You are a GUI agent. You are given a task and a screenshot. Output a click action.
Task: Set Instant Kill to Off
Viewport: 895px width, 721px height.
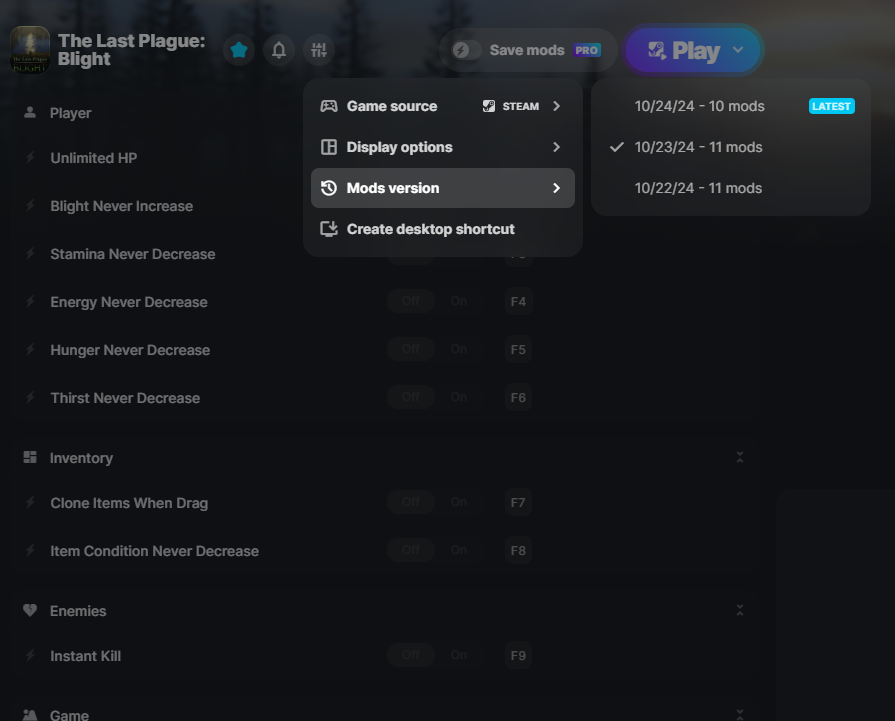[411, 655]
